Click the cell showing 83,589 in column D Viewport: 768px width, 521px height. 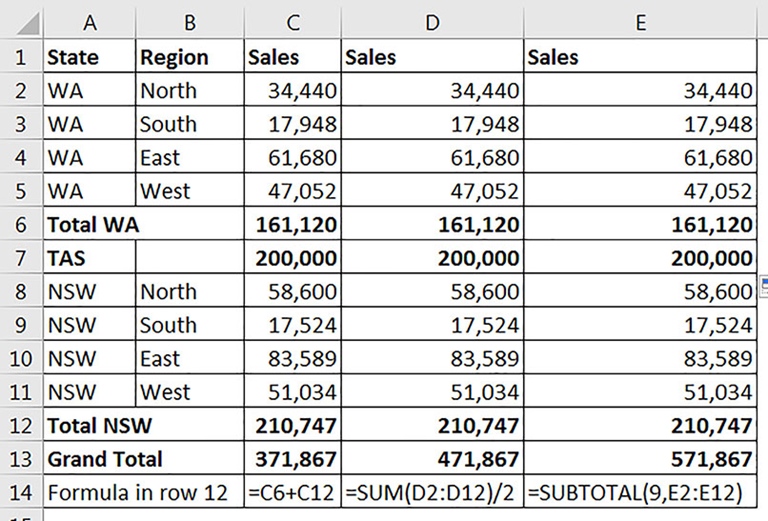[432, 358]
